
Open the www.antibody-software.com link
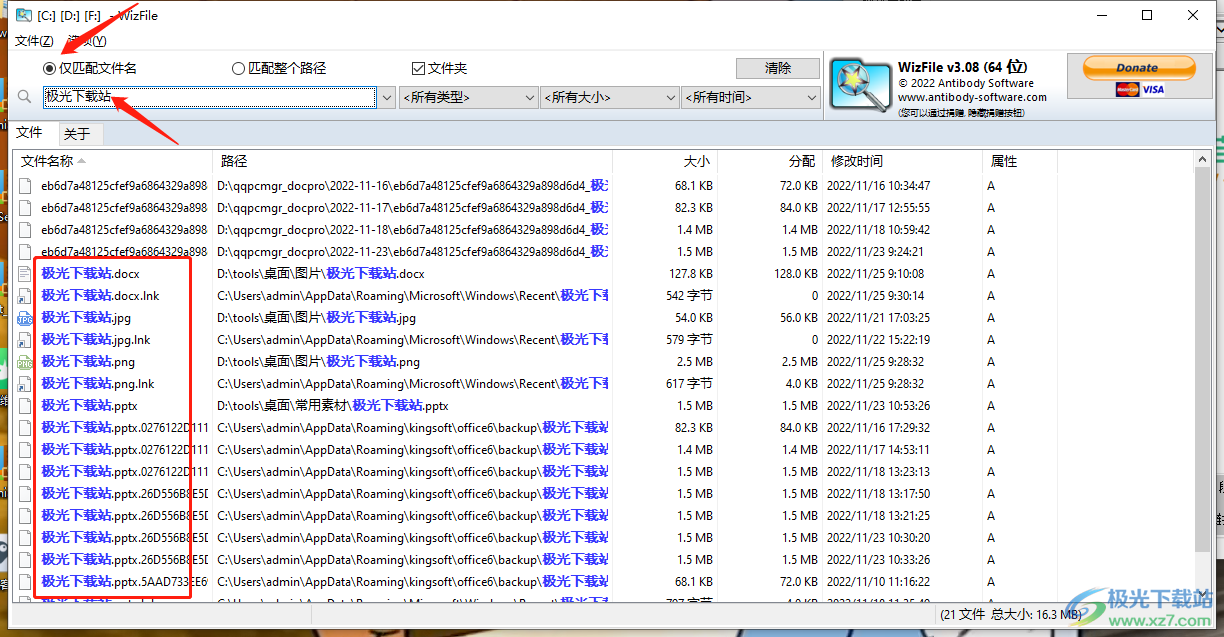click(972, 97)
